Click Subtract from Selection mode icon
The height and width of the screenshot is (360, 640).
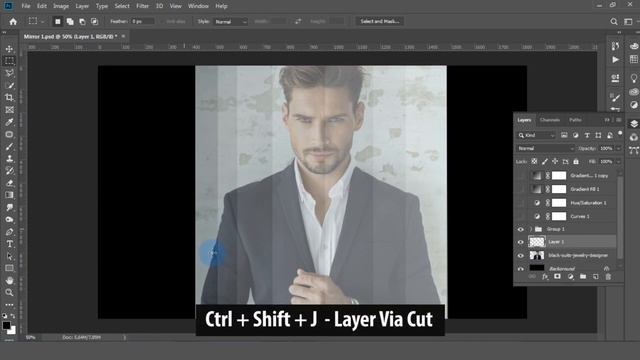(x=82, y=21)
